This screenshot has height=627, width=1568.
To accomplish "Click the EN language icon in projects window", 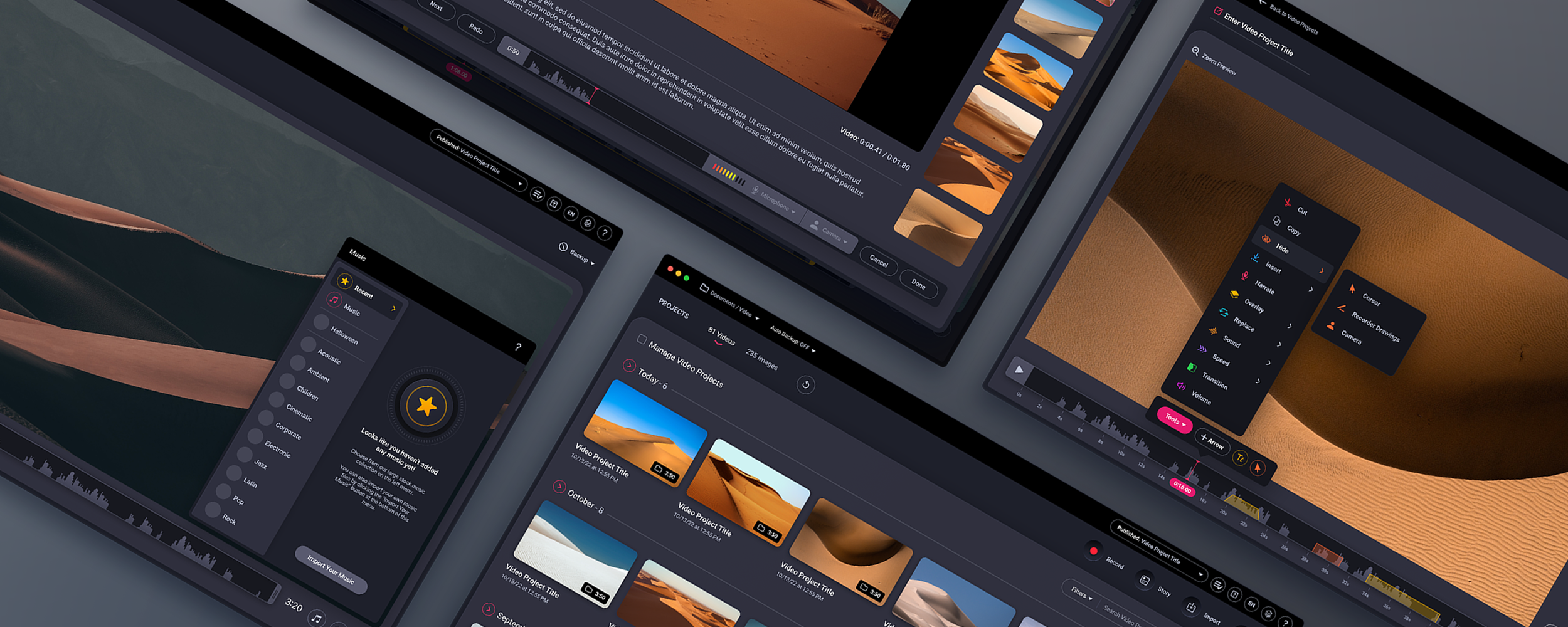I will pos(1251,604).
